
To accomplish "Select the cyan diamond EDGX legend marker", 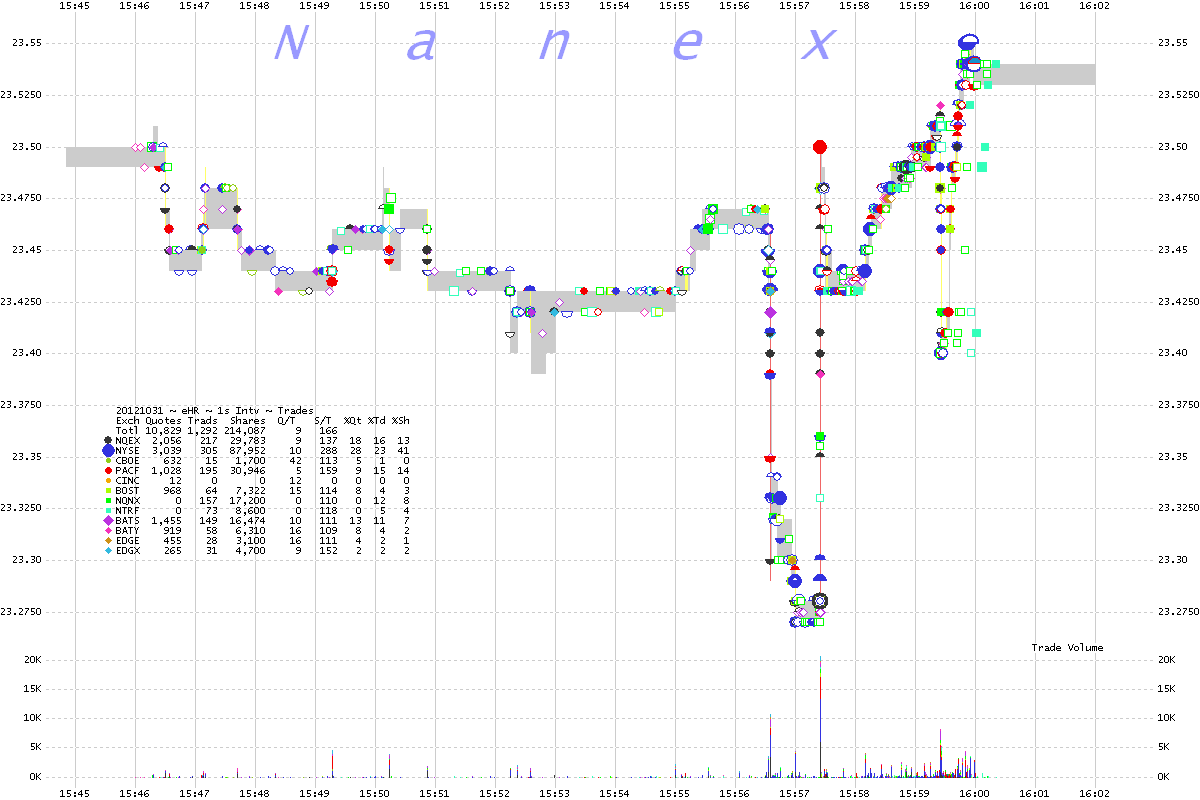I will click(108, 550).
